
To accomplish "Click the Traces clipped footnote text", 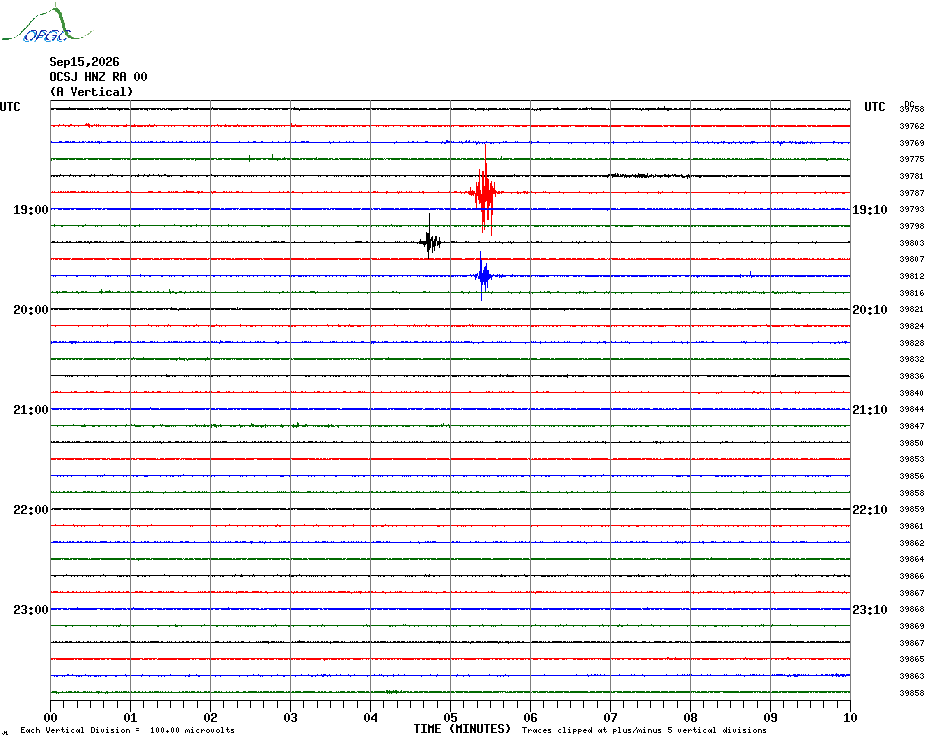I will (644, 730).
